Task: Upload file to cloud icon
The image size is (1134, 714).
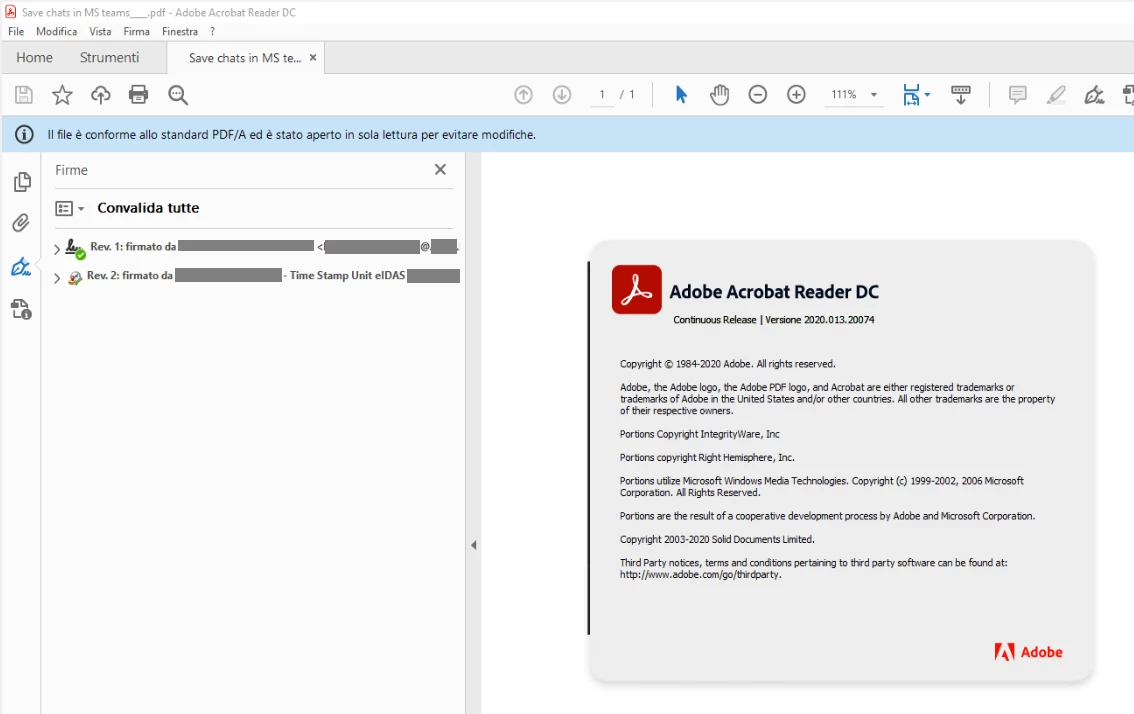Action: (x=101, y=95)
